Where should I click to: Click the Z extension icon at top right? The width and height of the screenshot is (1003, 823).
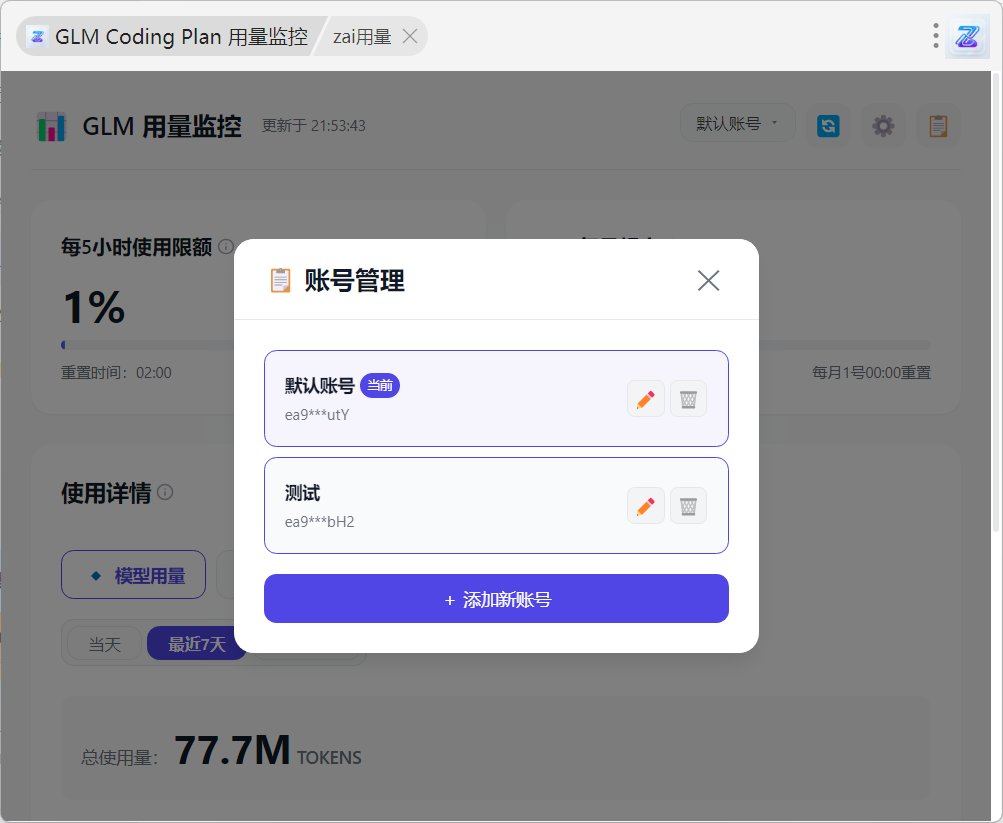(967, 36)
